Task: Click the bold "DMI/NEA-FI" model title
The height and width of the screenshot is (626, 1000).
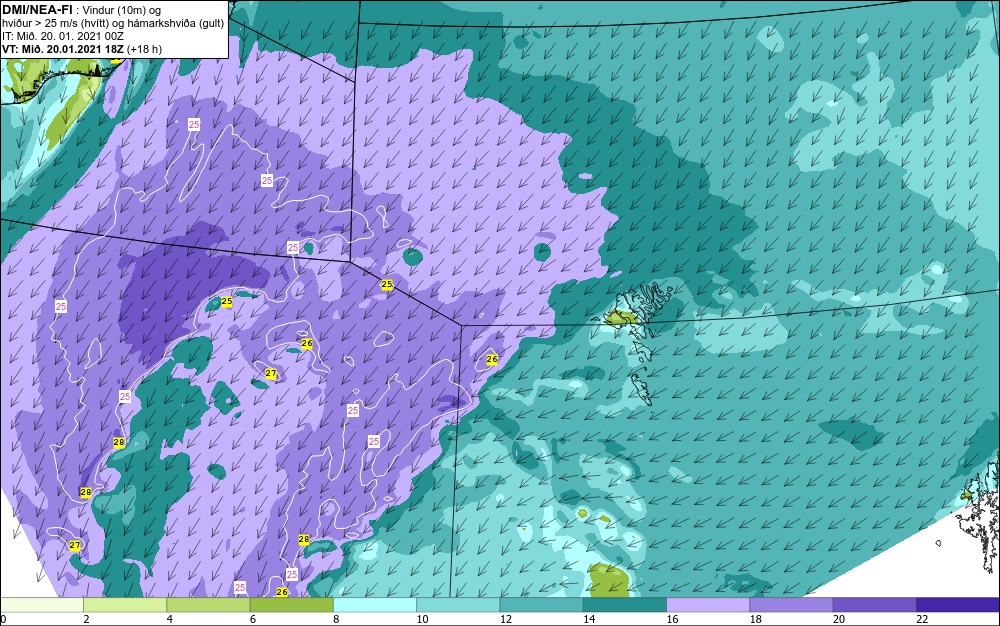Action: tap(37, 10)
